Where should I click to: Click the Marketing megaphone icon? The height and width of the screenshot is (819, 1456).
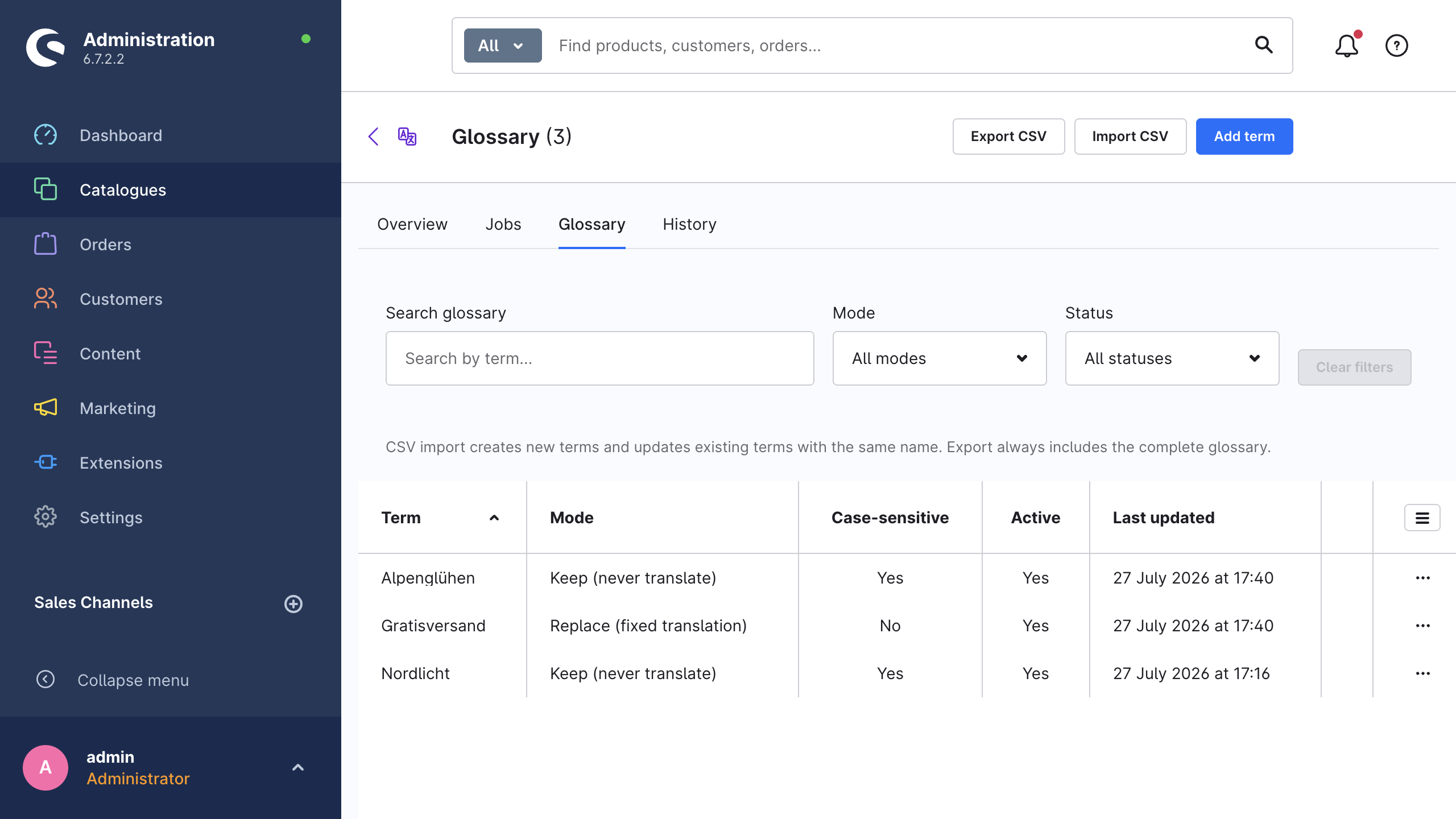pyautogui.click(x=45, y=408)
